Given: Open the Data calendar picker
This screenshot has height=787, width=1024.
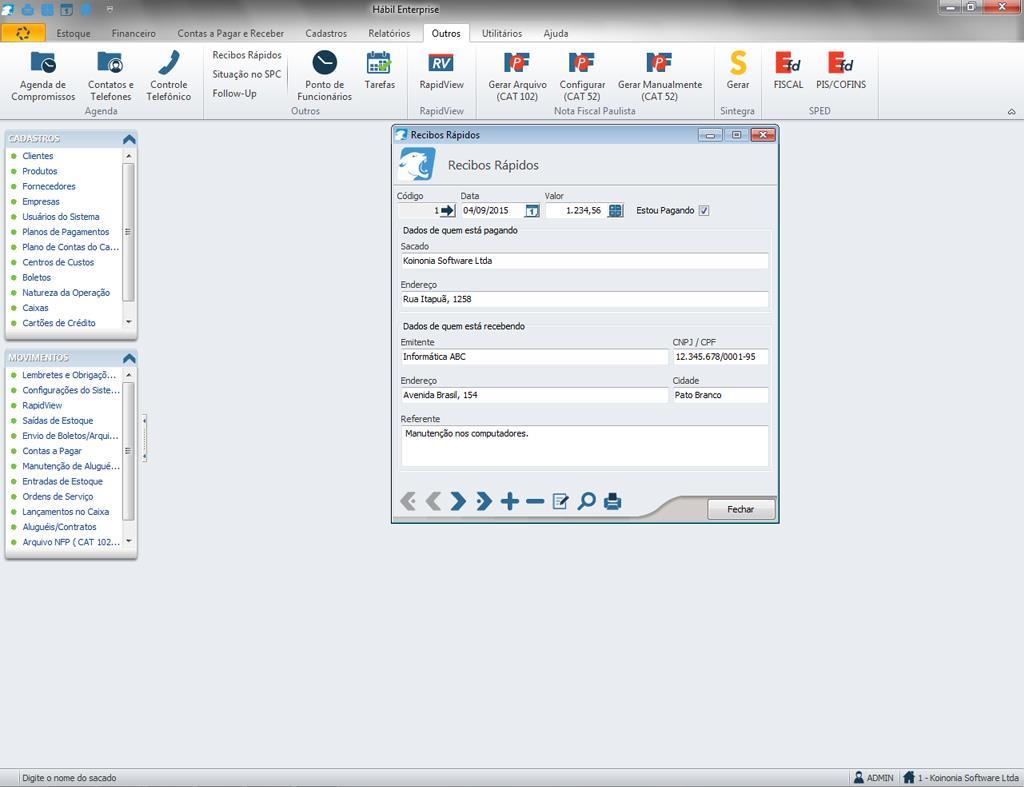Looking at the screenshot, I should point(532,210).
